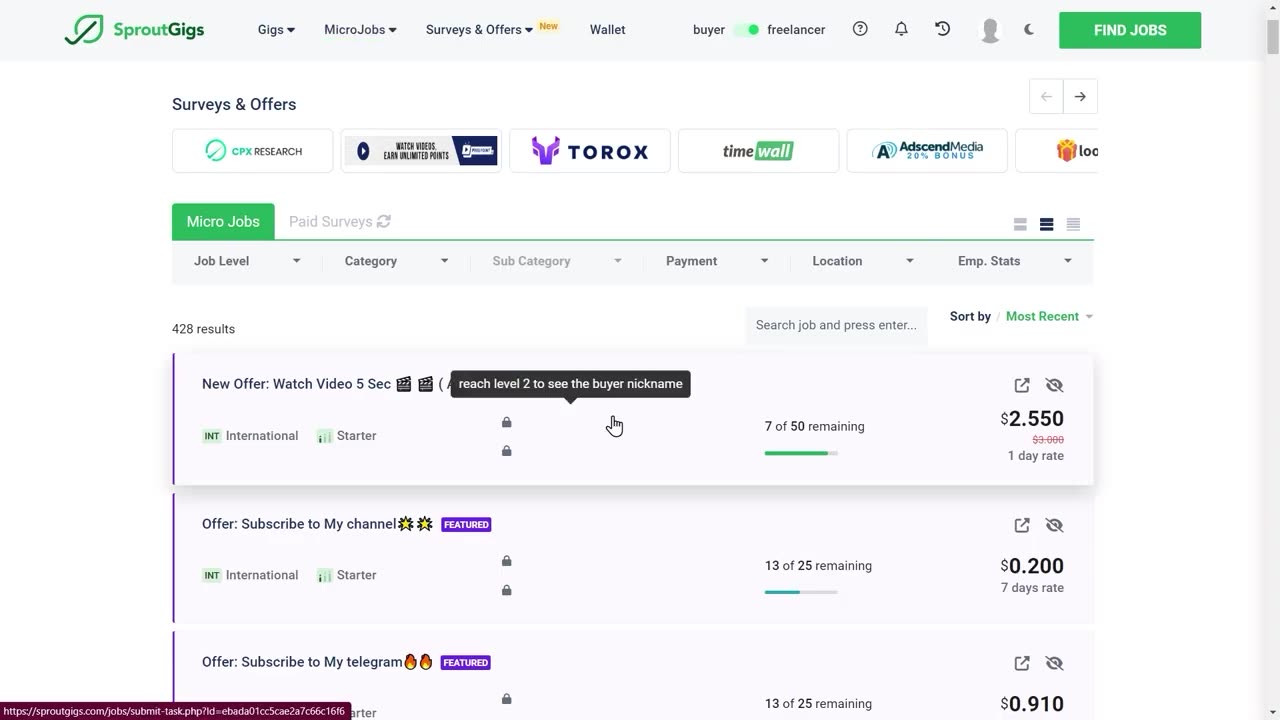Expand the Category filter
1280x720 pixels.
point(396,261)
